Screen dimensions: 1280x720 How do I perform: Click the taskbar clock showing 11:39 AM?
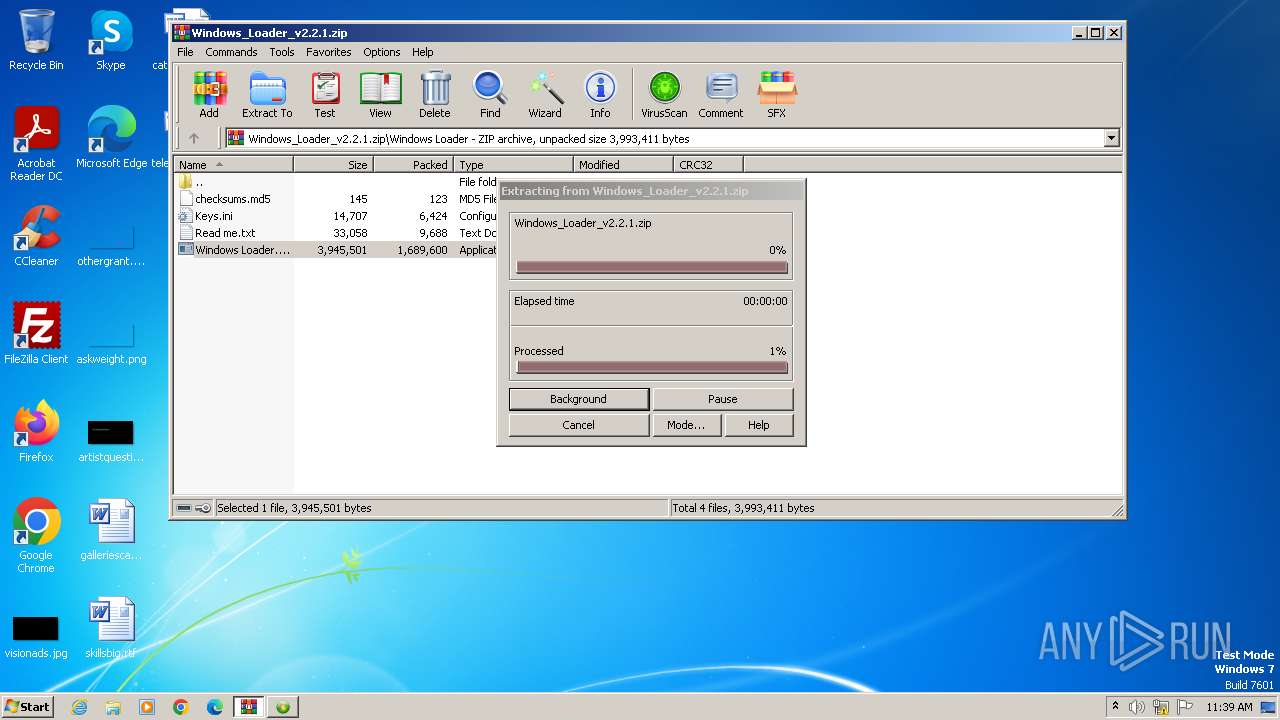pyautogui.click(x=1229, y=707)
